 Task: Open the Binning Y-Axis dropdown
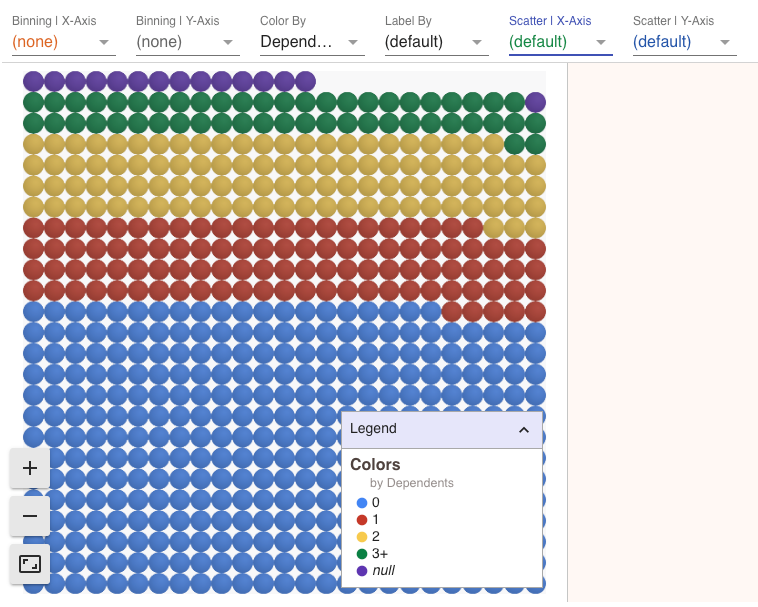point(187,42)
